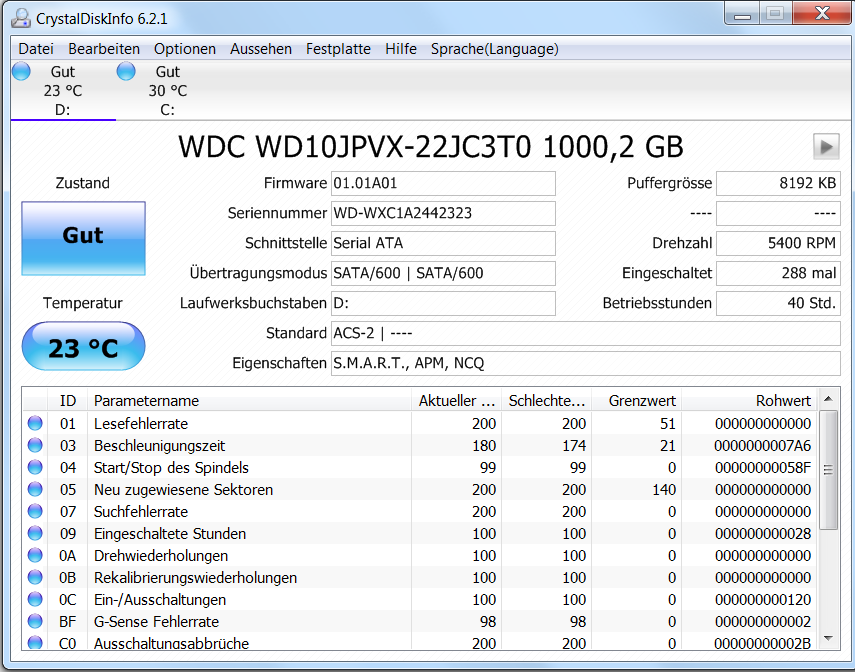Open the Sprache(Language) menu

click(495, 49)
